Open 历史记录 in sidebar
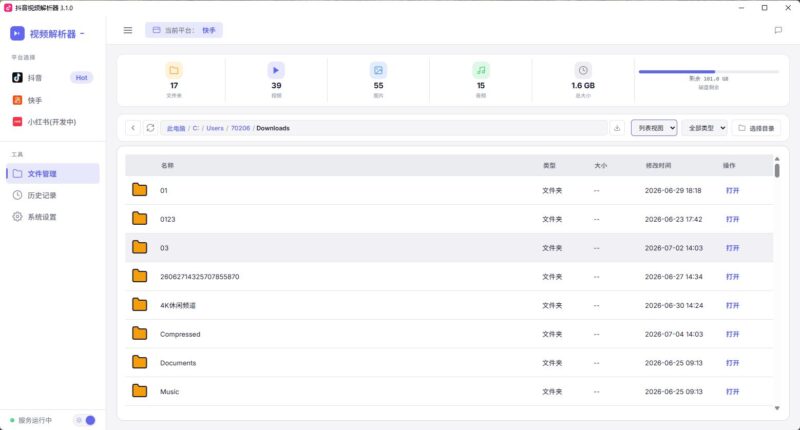This screenshot has width=800, height=430. pyautogui.click(x=53, y=195)
